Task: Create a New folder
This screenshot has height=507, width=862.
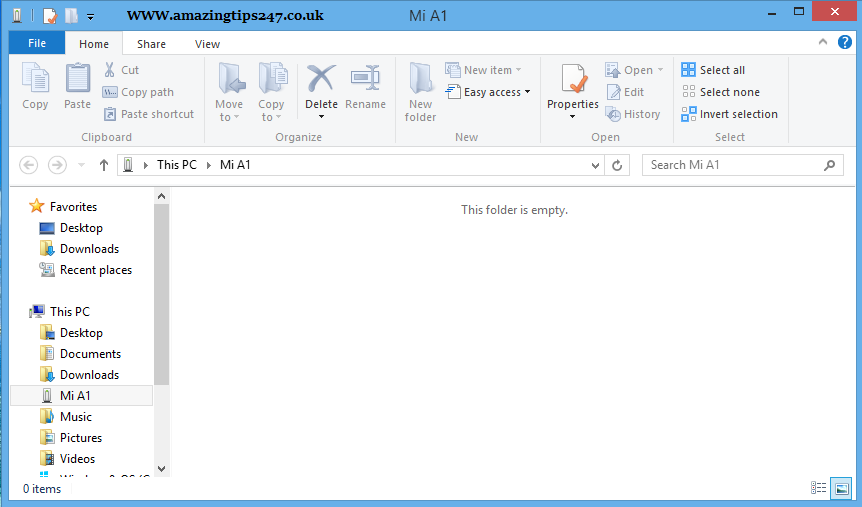Action: [421, 92]
